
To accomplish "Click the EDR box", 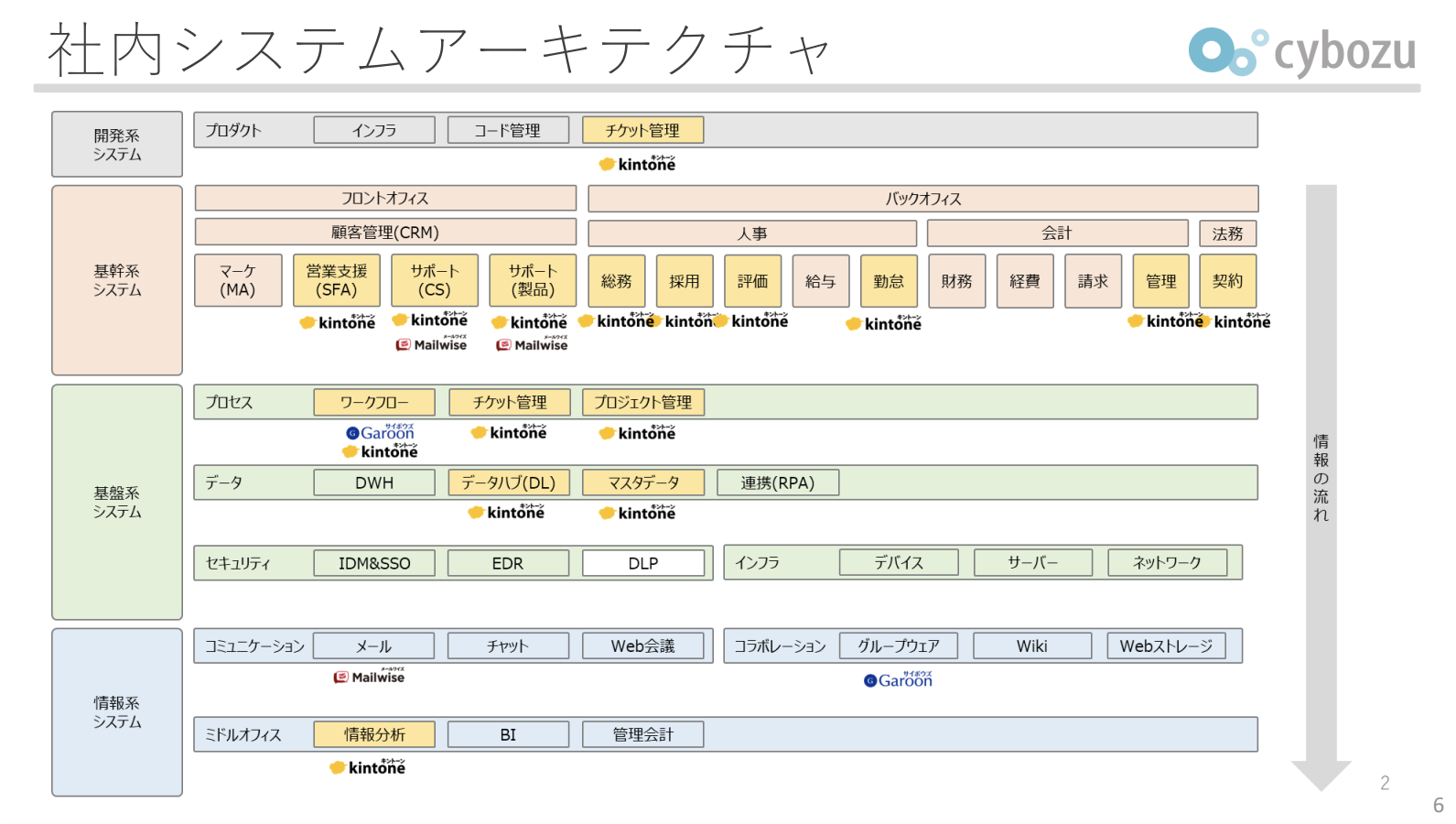I will pyautogui.click(x=508, y=563).
